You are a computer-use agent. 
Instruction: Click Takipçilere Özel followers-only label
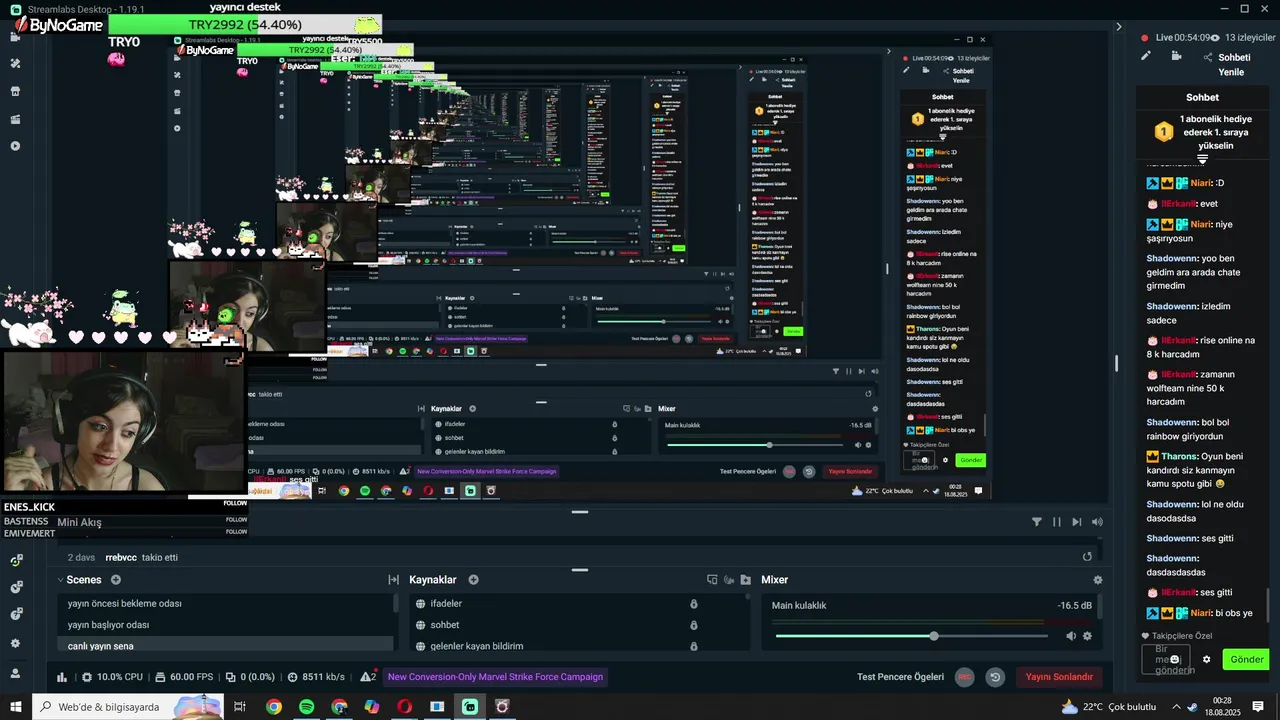(x=1182, y=636)
